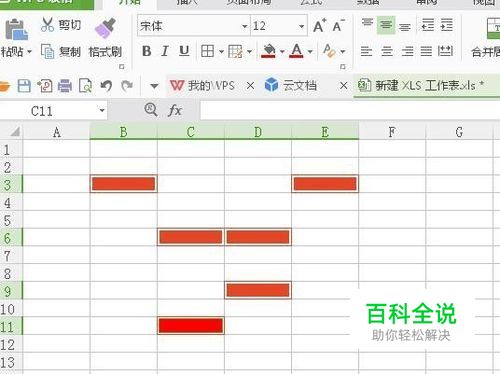Click the red filled cell D9

tap(258, 290)
